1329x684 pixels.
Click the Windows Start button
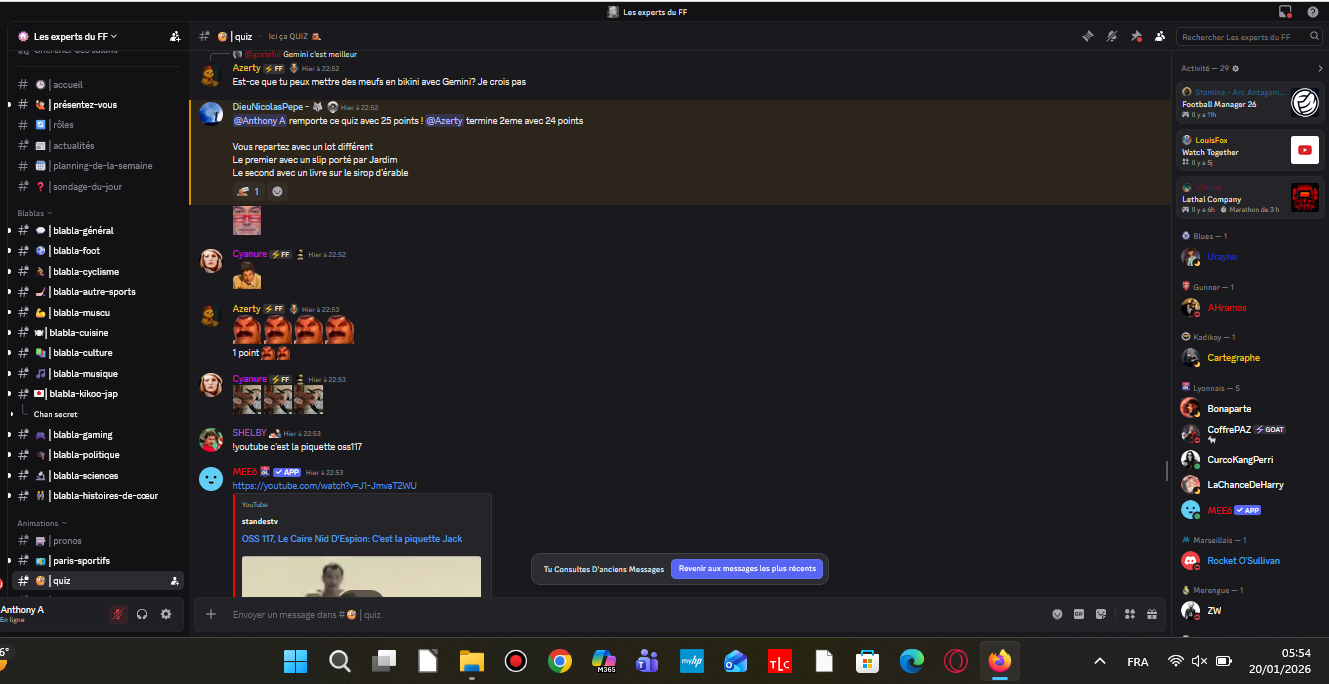pyautogui.click(x=296, y=661)
